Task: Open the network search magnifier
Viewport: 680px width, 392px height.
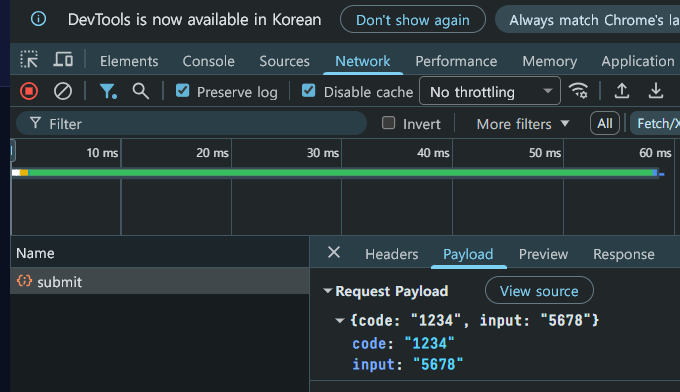Action: 141,91
